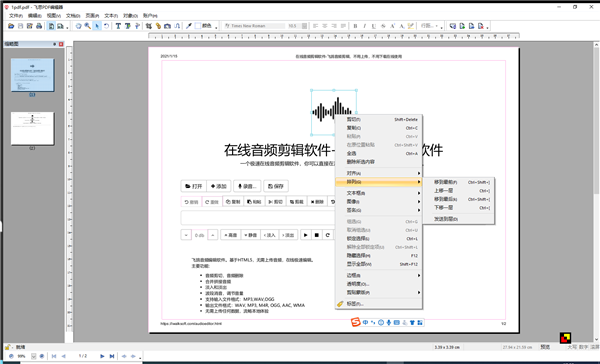Select the second page thumbnail

pos(32,129)
